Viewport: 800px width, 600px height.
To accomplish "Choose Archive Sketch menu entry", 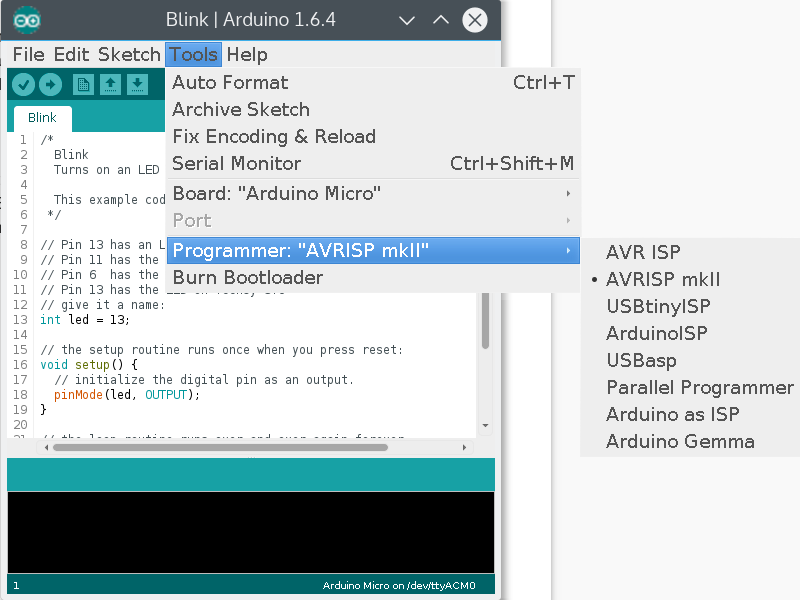I will 373,110.
